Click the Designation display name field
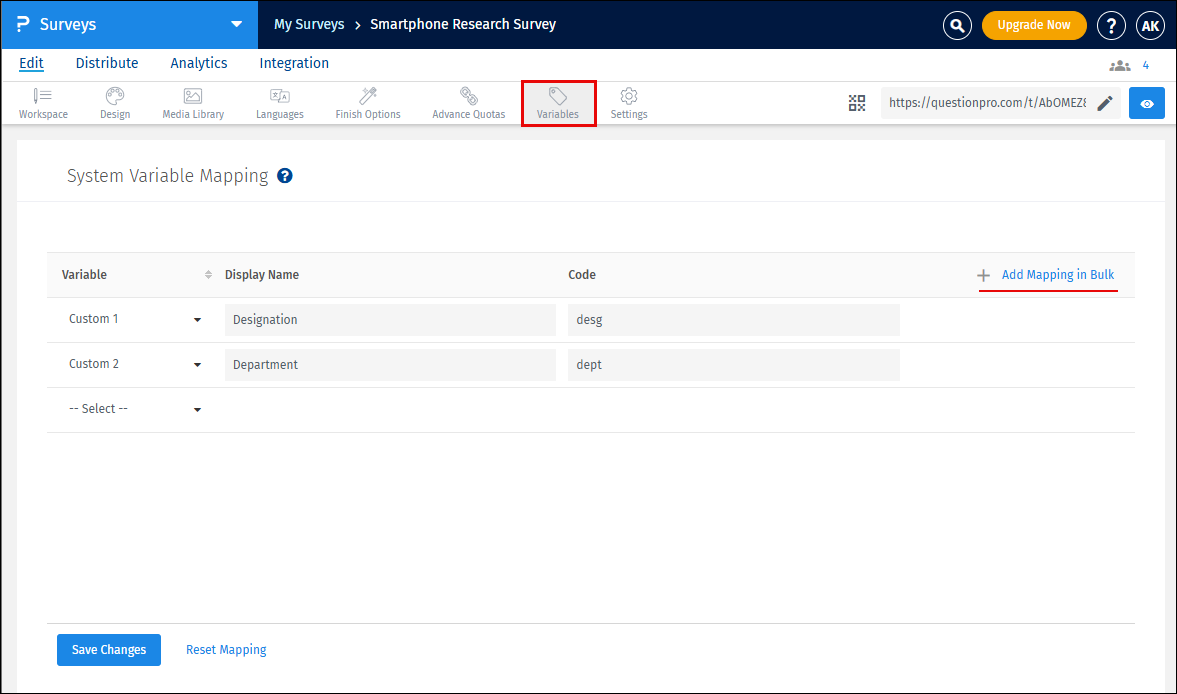Screen dimensions: 1177x694 (390, 320)
